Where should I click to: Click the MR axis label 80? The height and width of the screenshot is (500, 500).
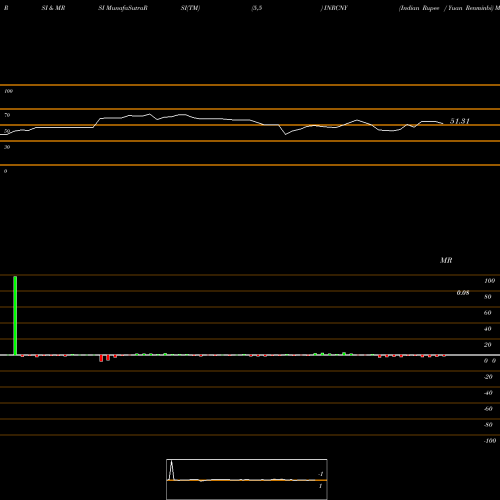click(x=488, y=297)
